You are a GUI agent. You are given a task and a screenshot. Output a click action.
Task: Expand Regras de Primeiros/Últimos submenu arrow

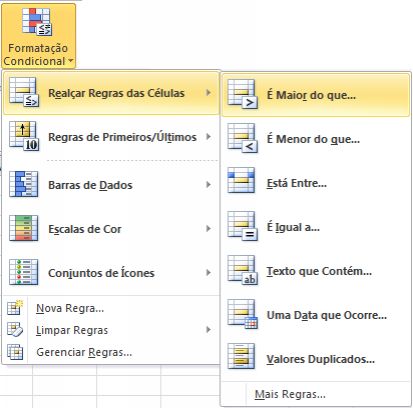(x=208, y=137)
